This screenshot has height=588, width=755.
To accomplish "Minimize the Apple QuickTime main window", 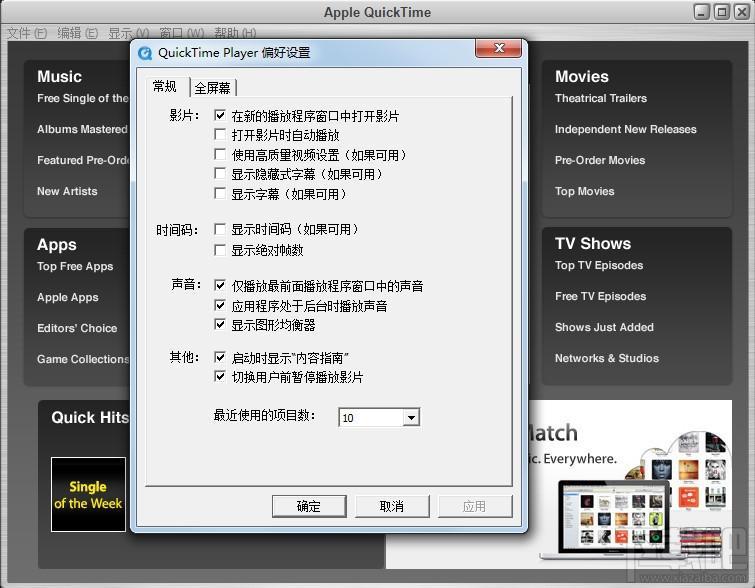I will 701,12.
